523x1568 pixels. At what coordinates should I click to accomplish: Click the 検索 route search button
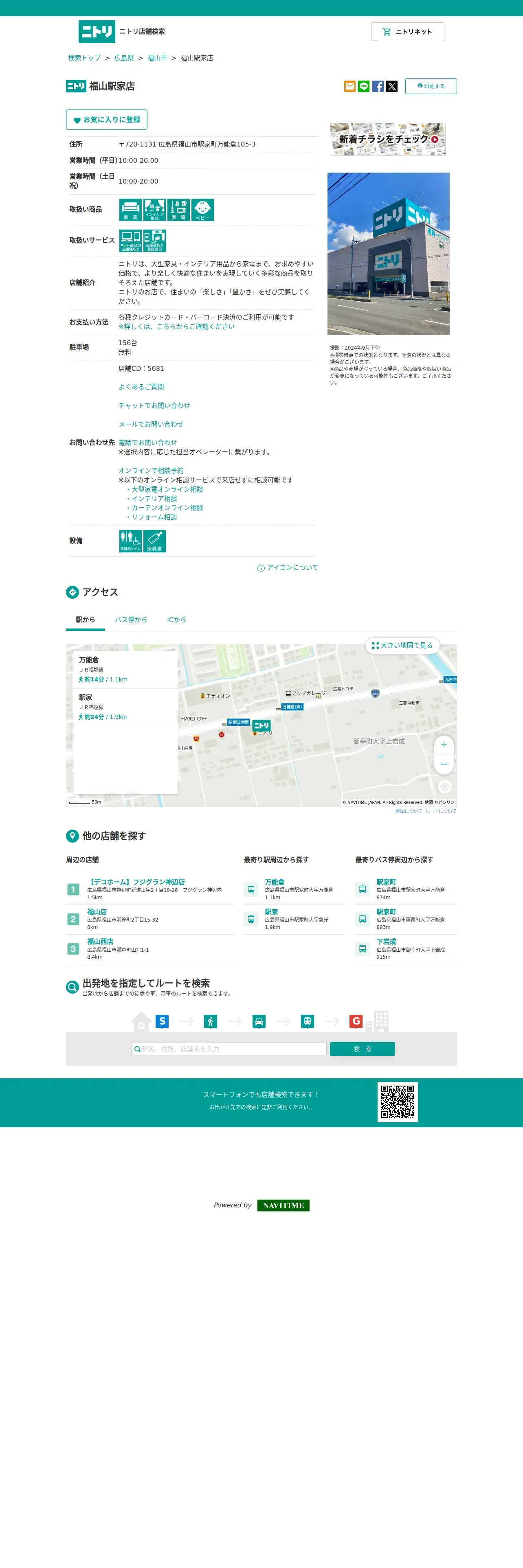click(362, 1049)
